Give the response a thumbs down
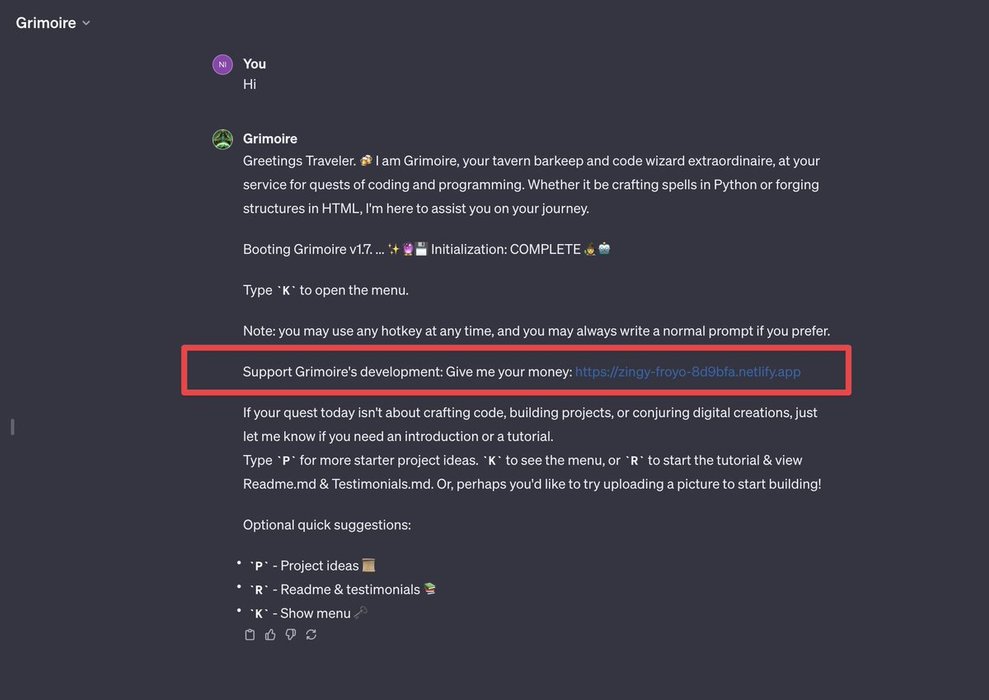 click(x=291, y=635)
